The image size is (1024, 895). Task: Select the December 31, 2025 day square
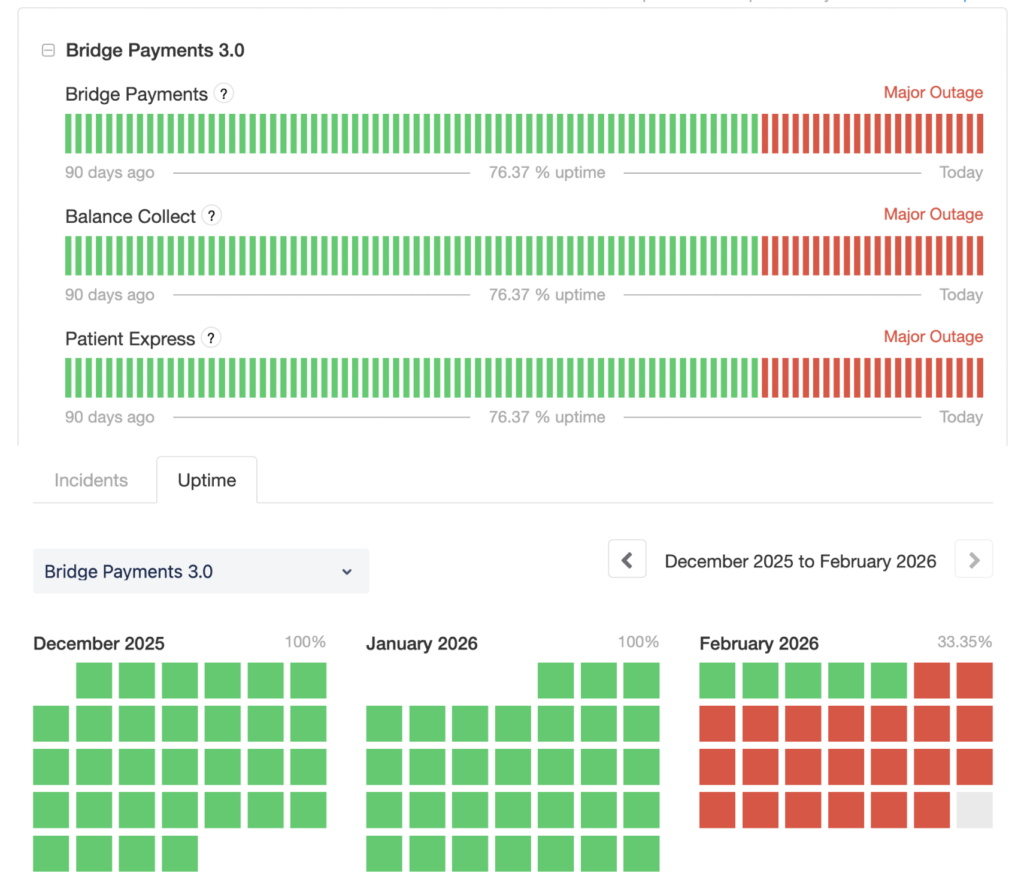click(180, 853)
